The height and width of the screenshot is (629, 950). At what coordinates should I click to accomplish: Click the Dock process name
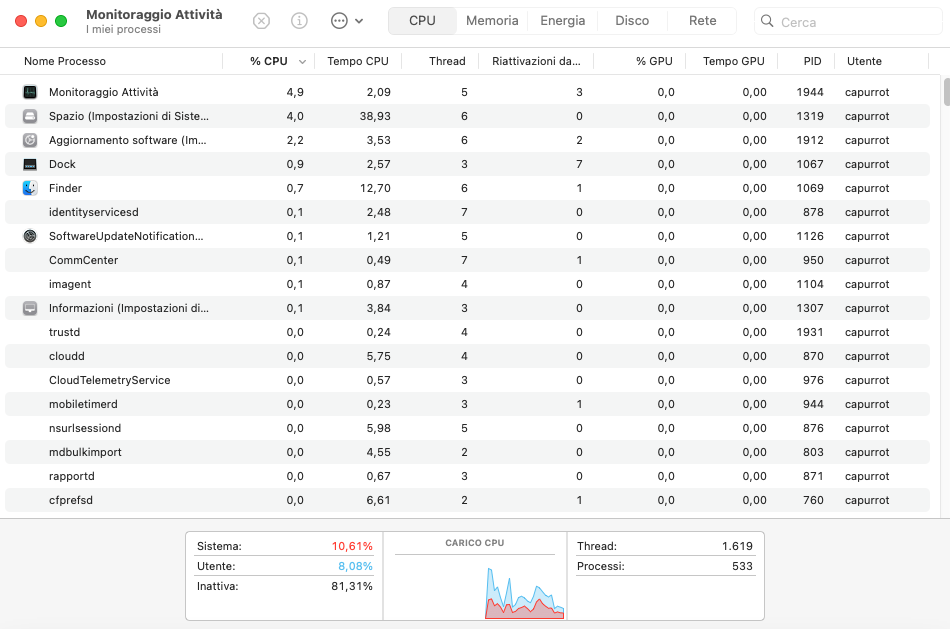[x=62, y=164]
